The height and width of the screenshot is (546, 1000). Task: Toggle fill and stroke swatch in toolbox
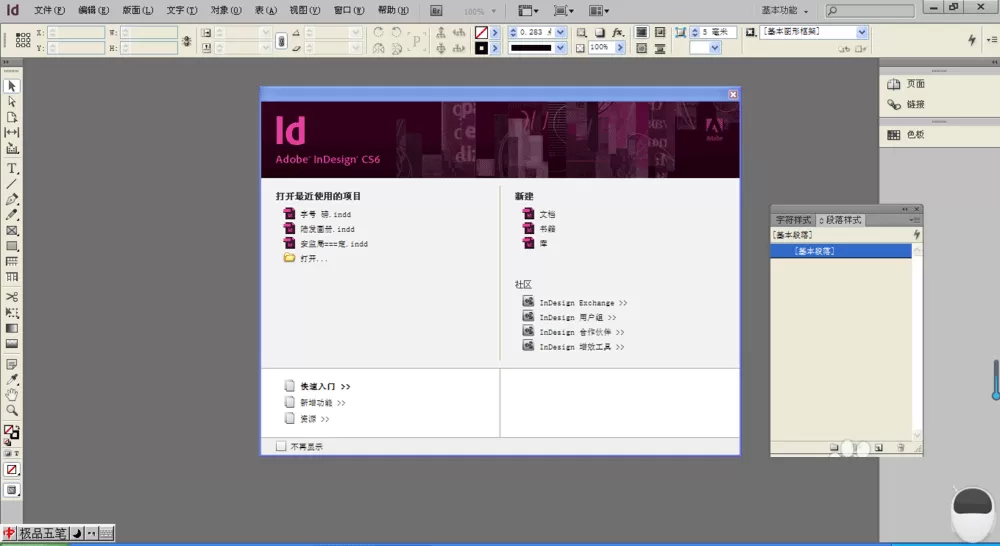[11, 433]
